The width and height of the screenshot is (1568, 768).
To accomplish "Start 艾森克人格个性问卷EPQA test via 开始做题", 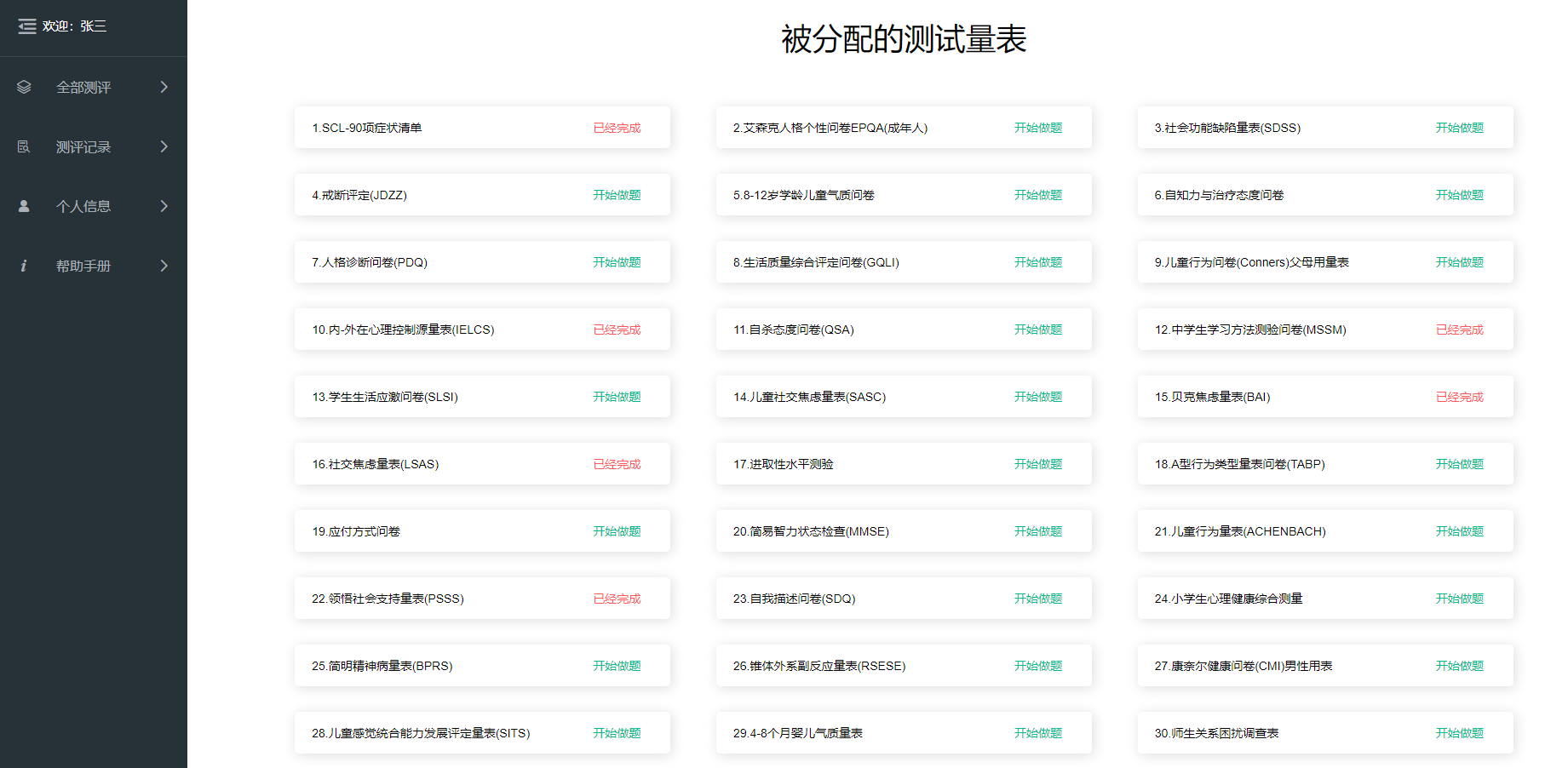I will pos(1038,128).
